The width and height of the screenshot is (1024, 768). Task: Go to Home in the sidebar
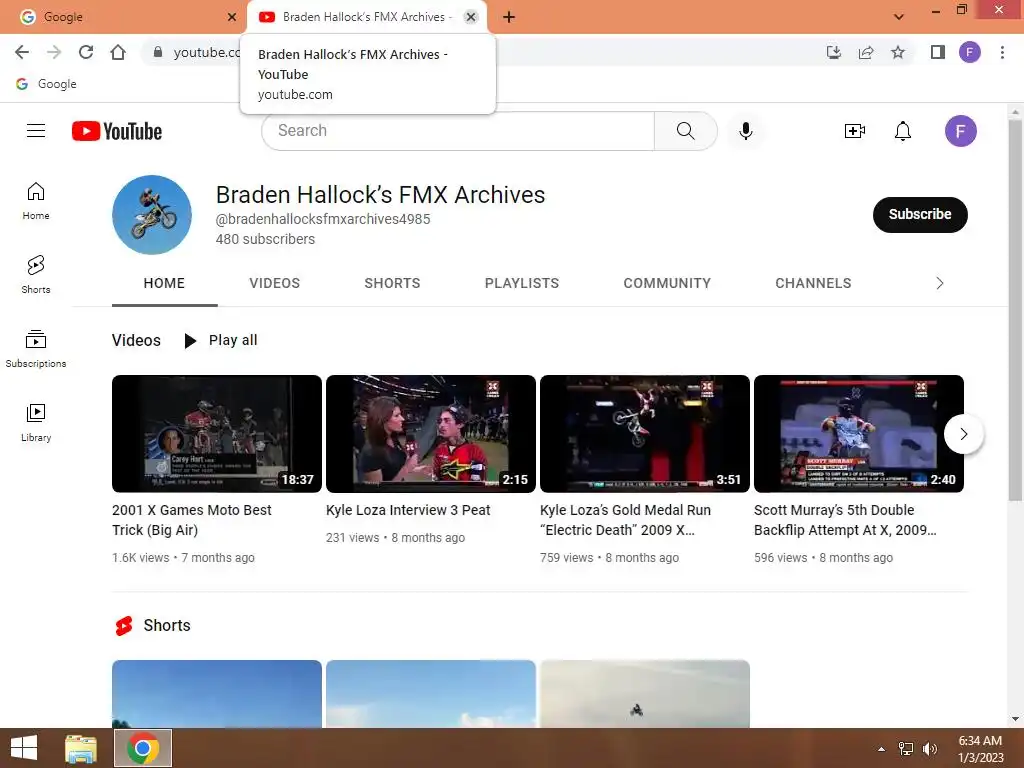pos(36,201)
